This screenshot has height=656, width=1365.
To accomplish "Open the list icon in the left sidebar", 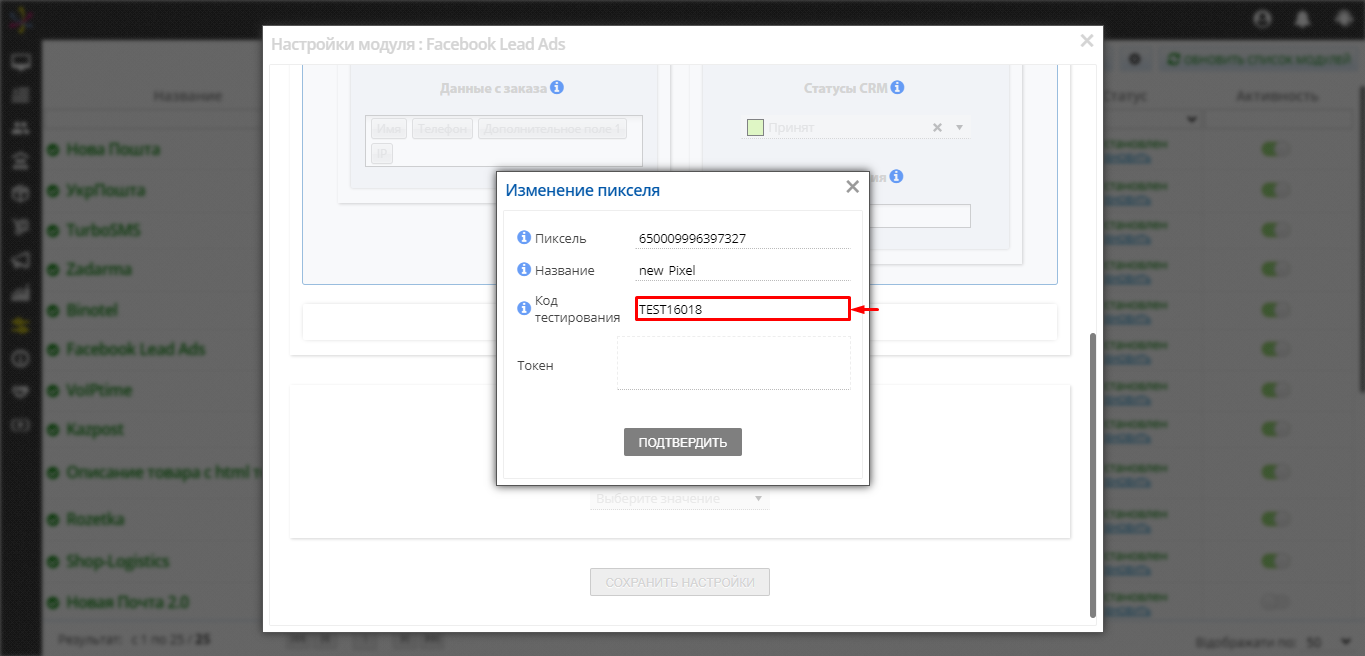I will 20,96.
